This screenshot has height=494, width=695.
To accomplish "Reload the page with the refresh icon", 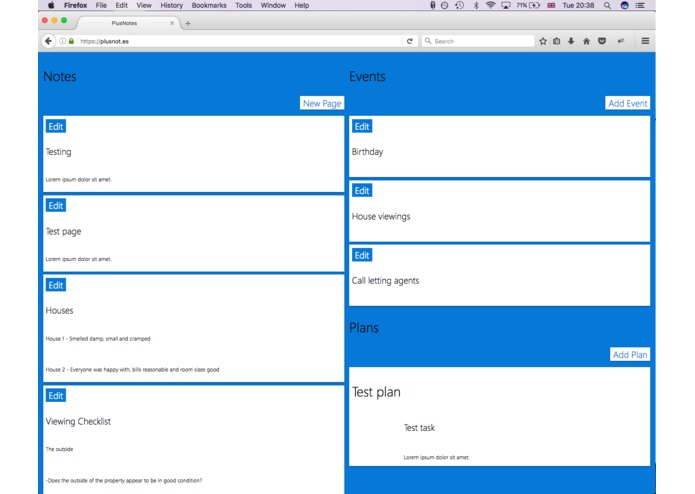I will 410,41.
